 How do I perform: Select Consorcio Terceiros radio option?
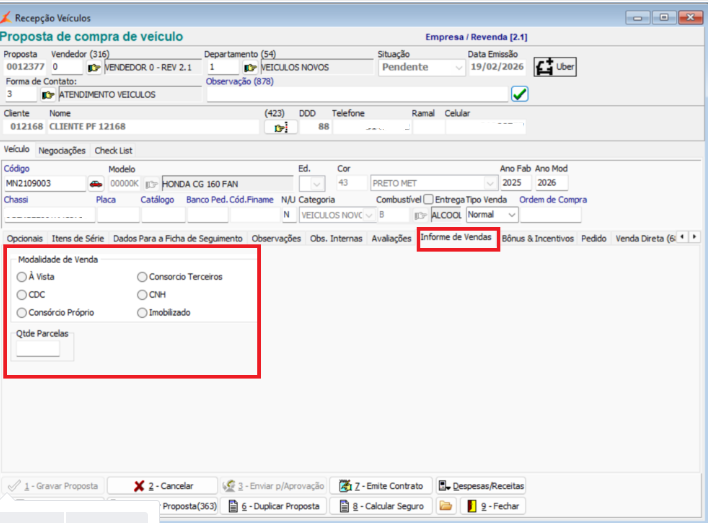142,277
